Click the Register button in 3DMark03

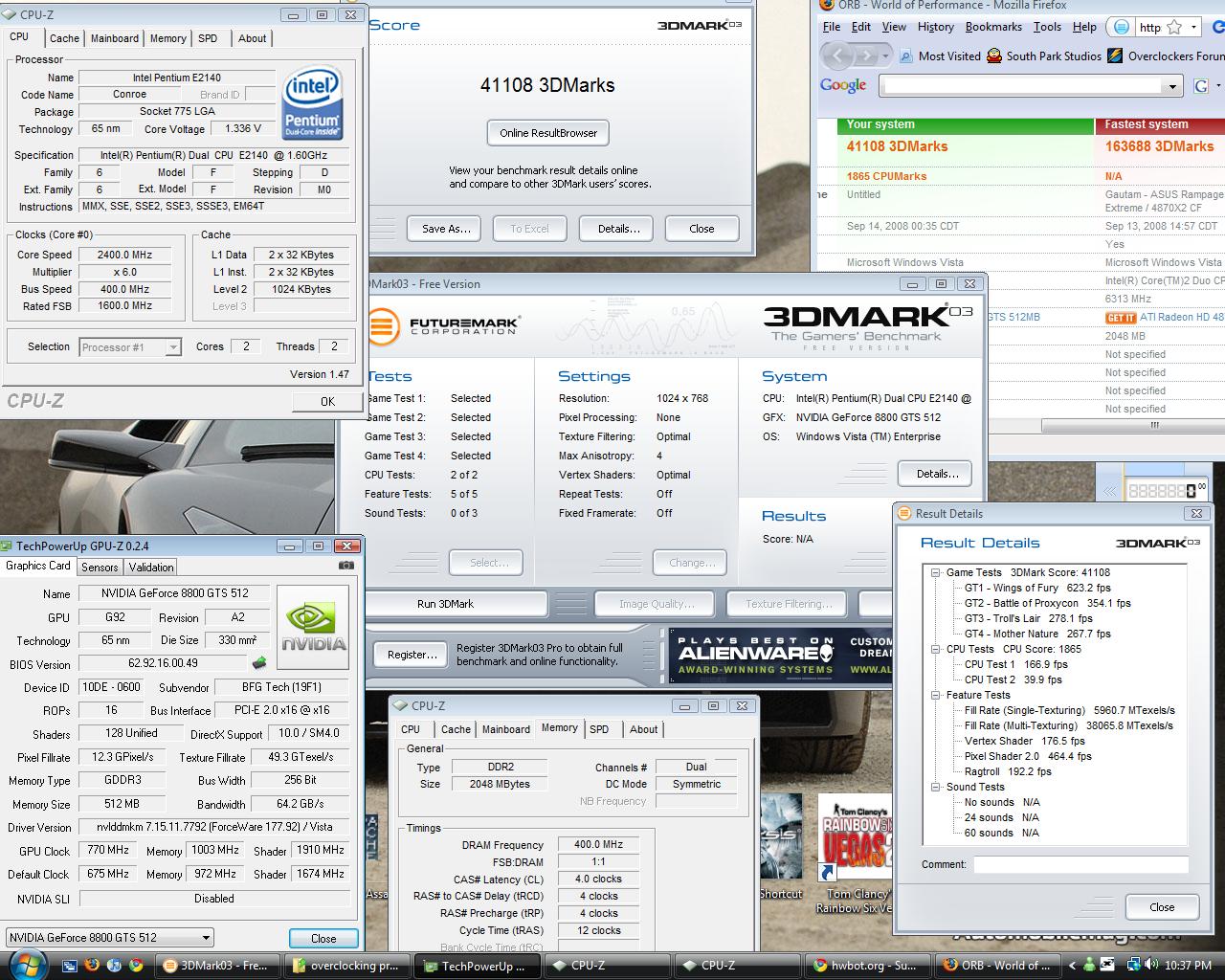pyautogui.click(x=412, y=655)
